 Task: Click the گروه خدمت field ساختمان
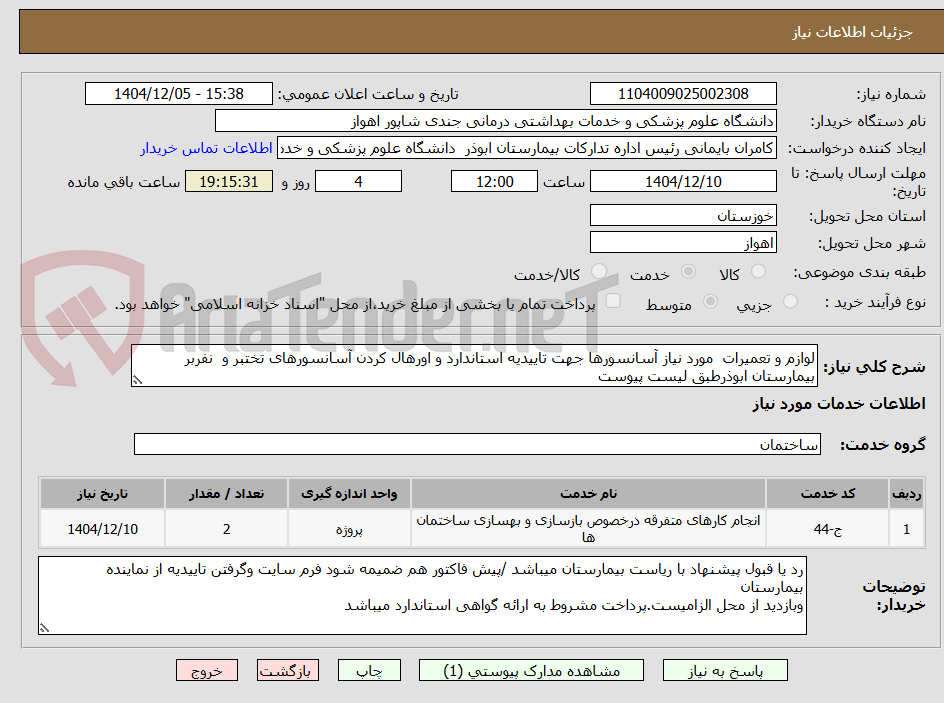[477, 444]
